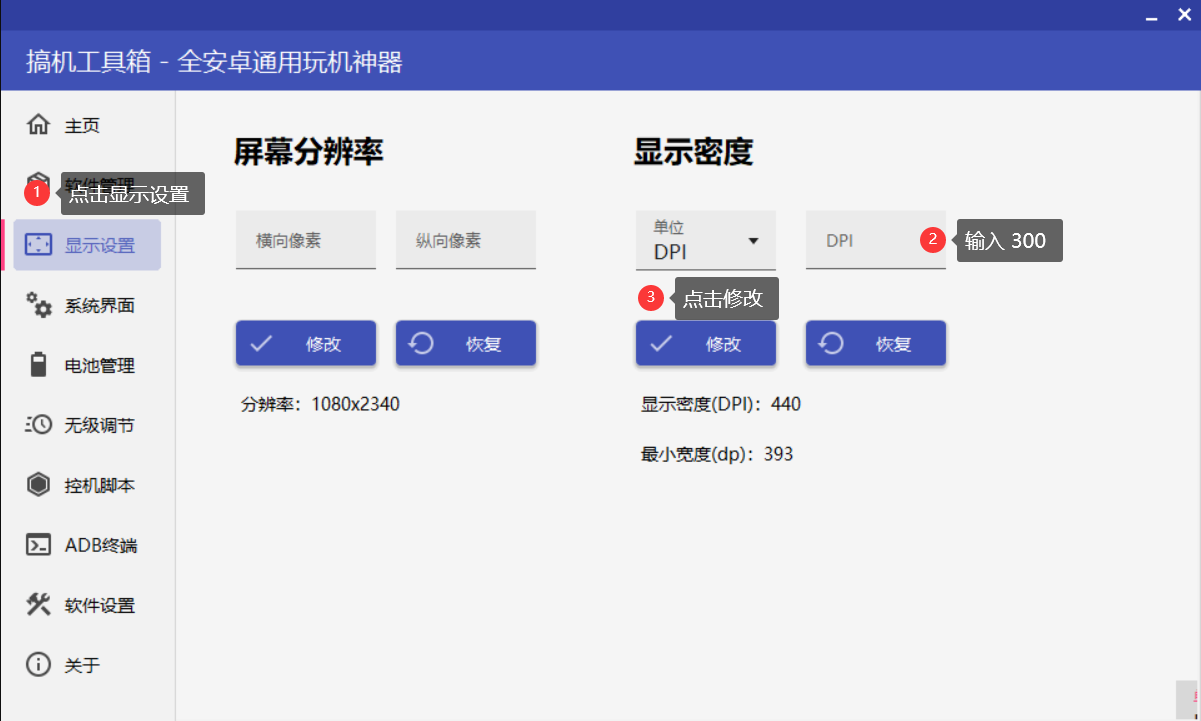Click the 显示密度(DPI)：440 text

[x=721, y=404]
